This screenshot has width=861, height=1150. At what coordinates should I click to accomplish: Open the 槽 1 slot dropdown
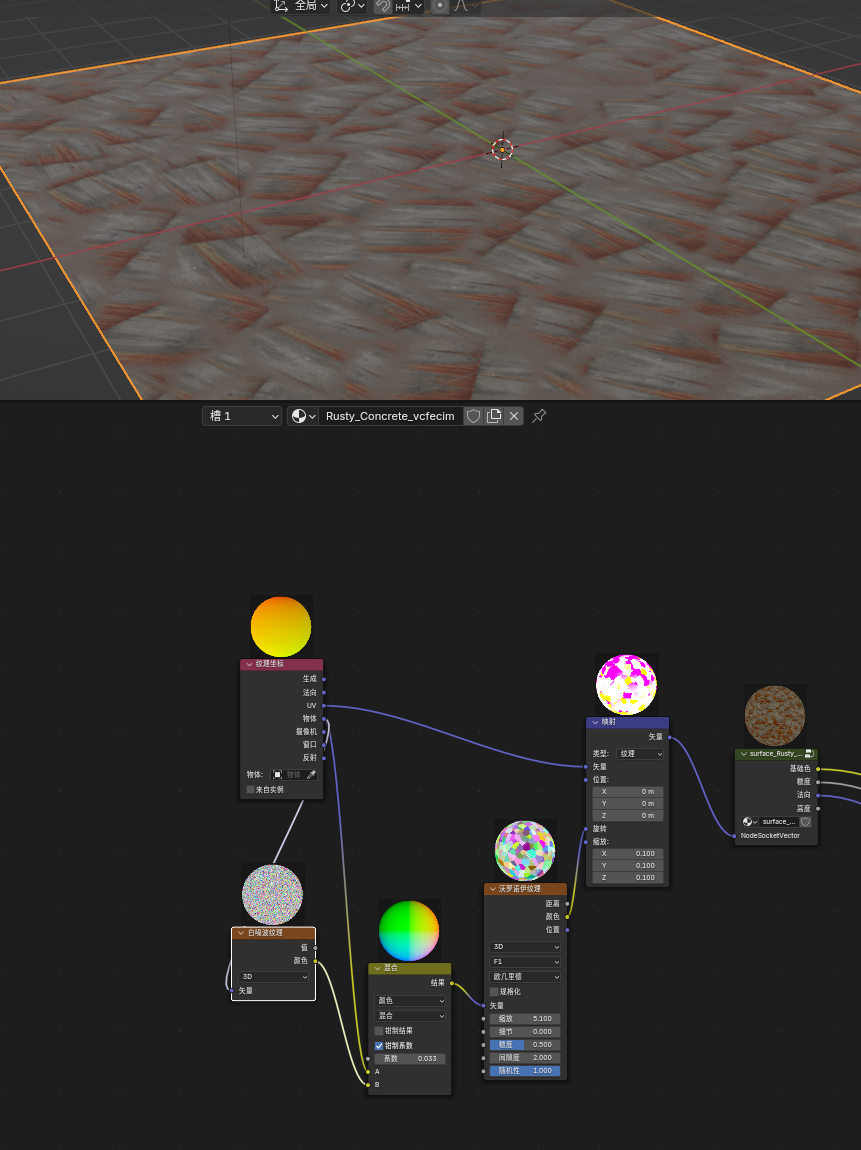coord(242,416)
